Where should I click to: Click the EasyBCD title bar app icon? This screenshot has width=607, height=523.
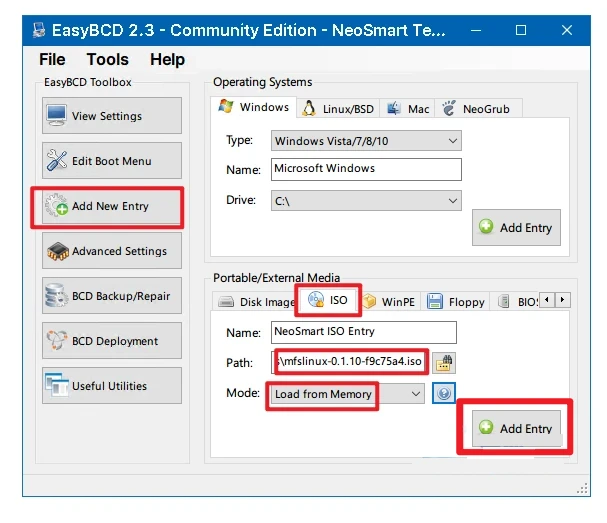tap(38, 30)
